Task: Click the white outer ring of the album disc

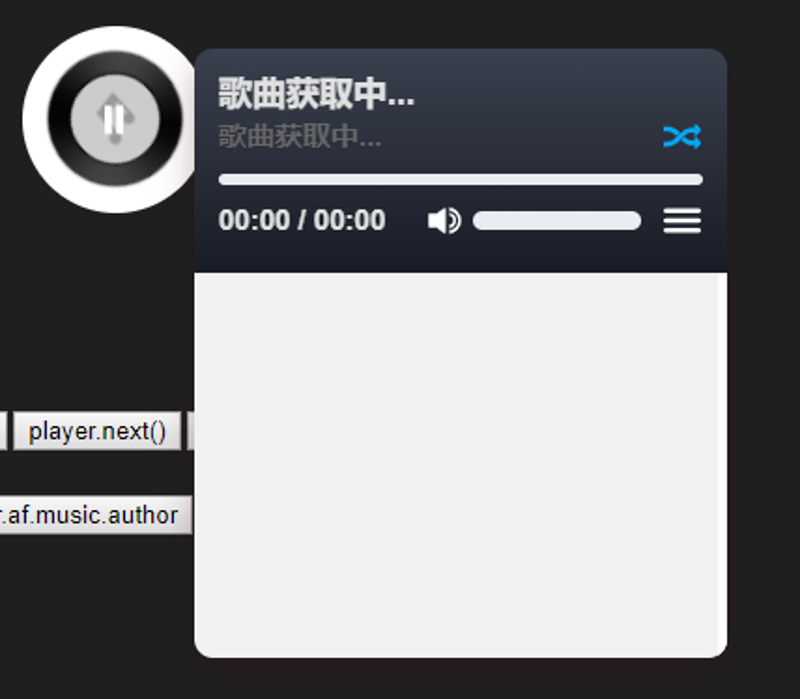Action: pos(35,119)
